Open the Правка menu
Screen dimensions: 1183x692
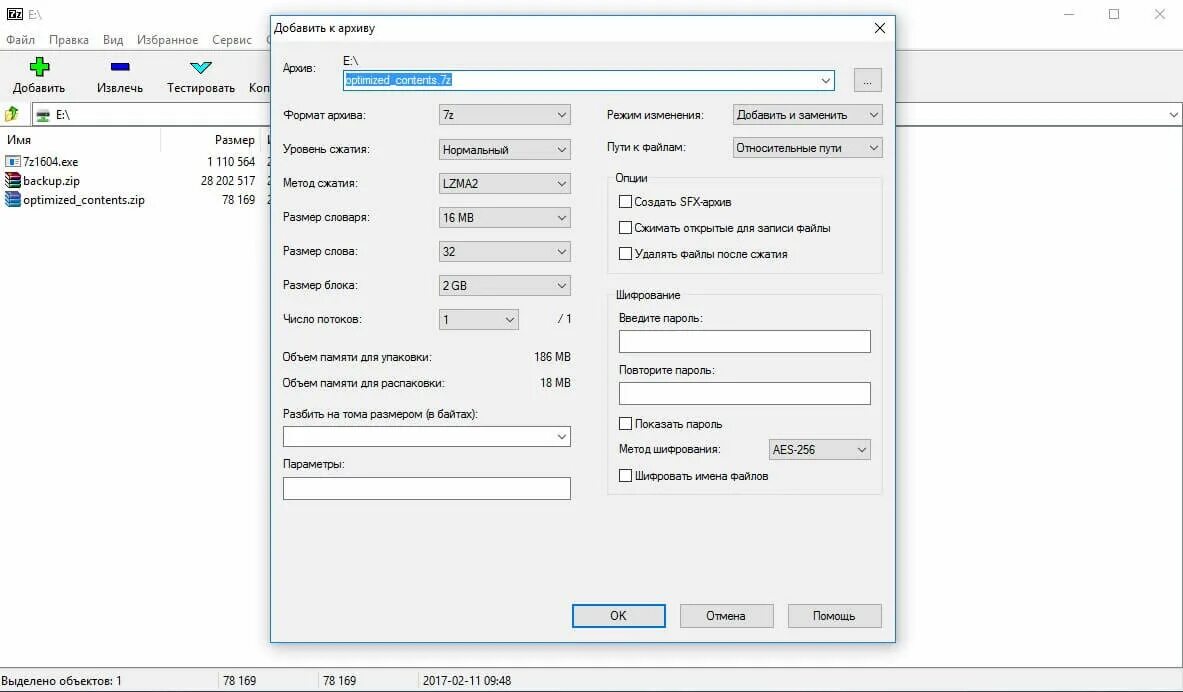[x=69, y=40]
